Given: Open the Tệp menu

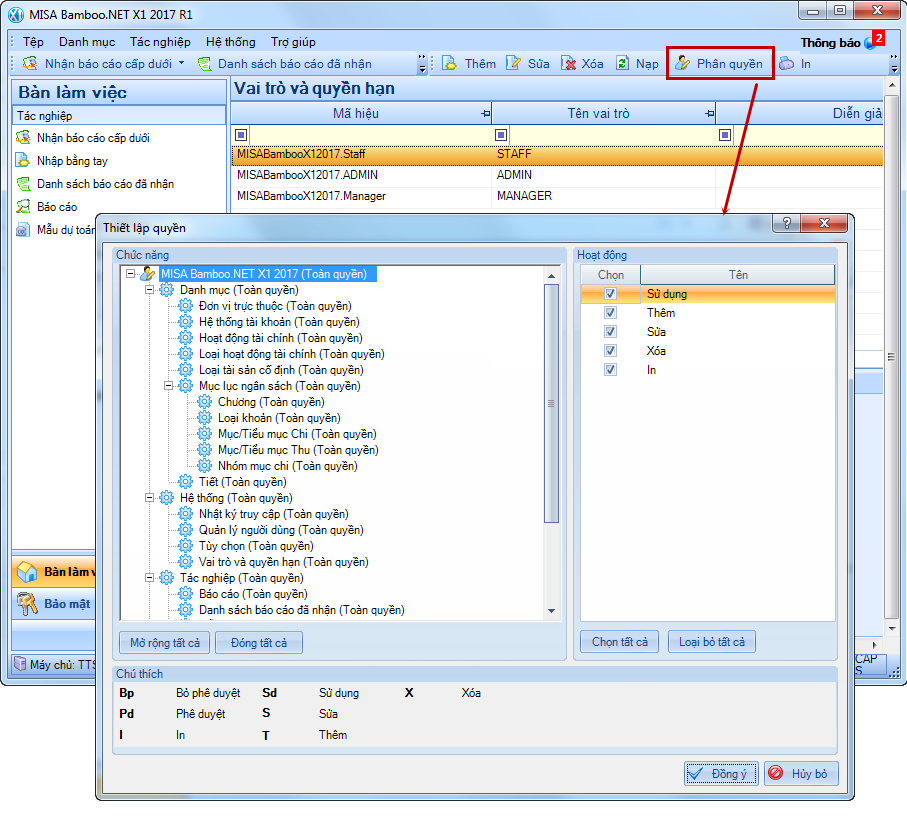Looking at the screenshot, I should tap(33, 42).
